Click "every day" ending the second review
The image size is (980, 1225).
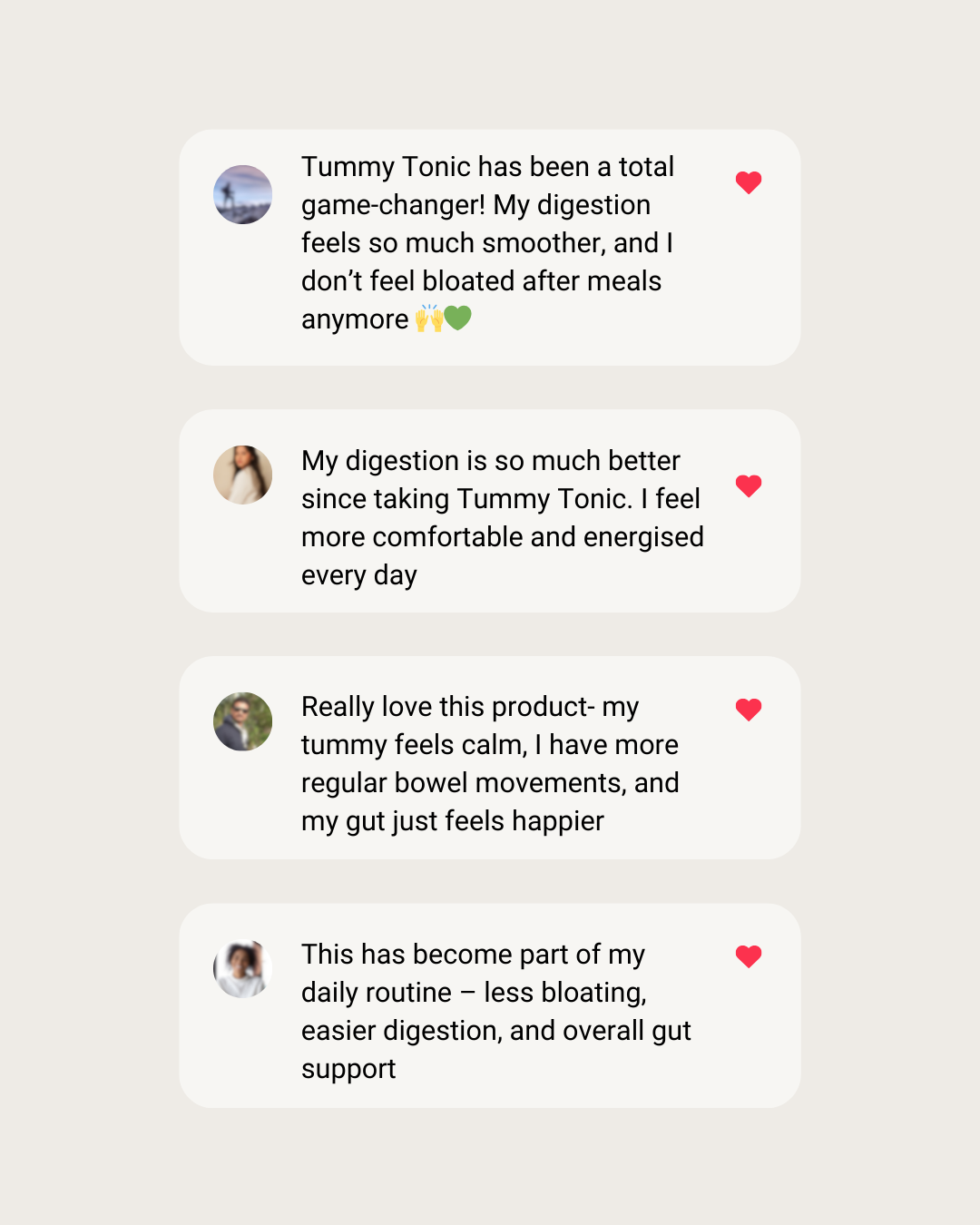358,576
